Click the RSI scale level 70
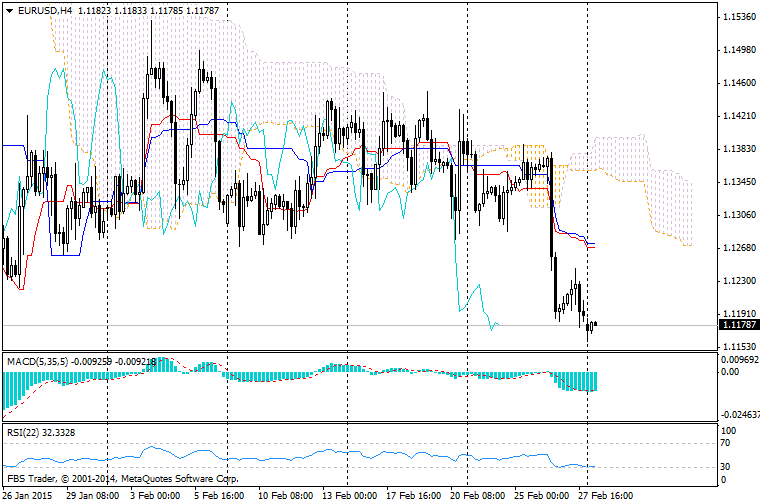The height and width of the screenshot is (504, 760). click(x=727, y=443)
